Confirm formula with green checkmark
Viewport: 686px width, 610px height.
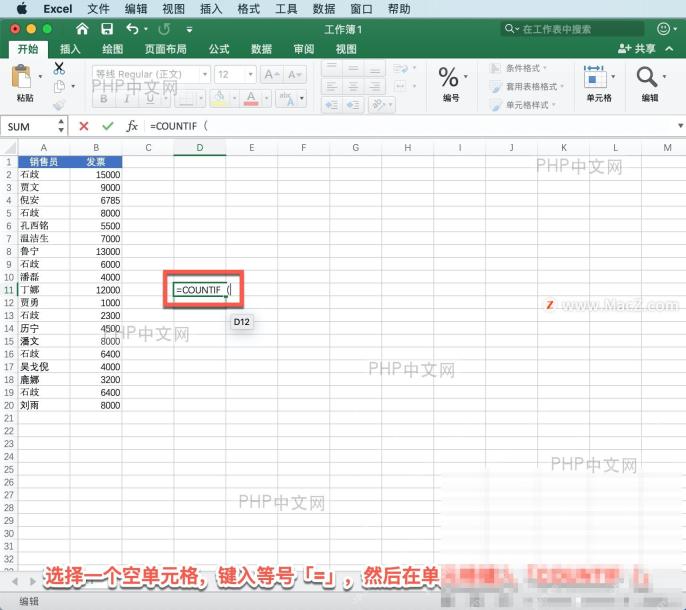click(108, 126)
